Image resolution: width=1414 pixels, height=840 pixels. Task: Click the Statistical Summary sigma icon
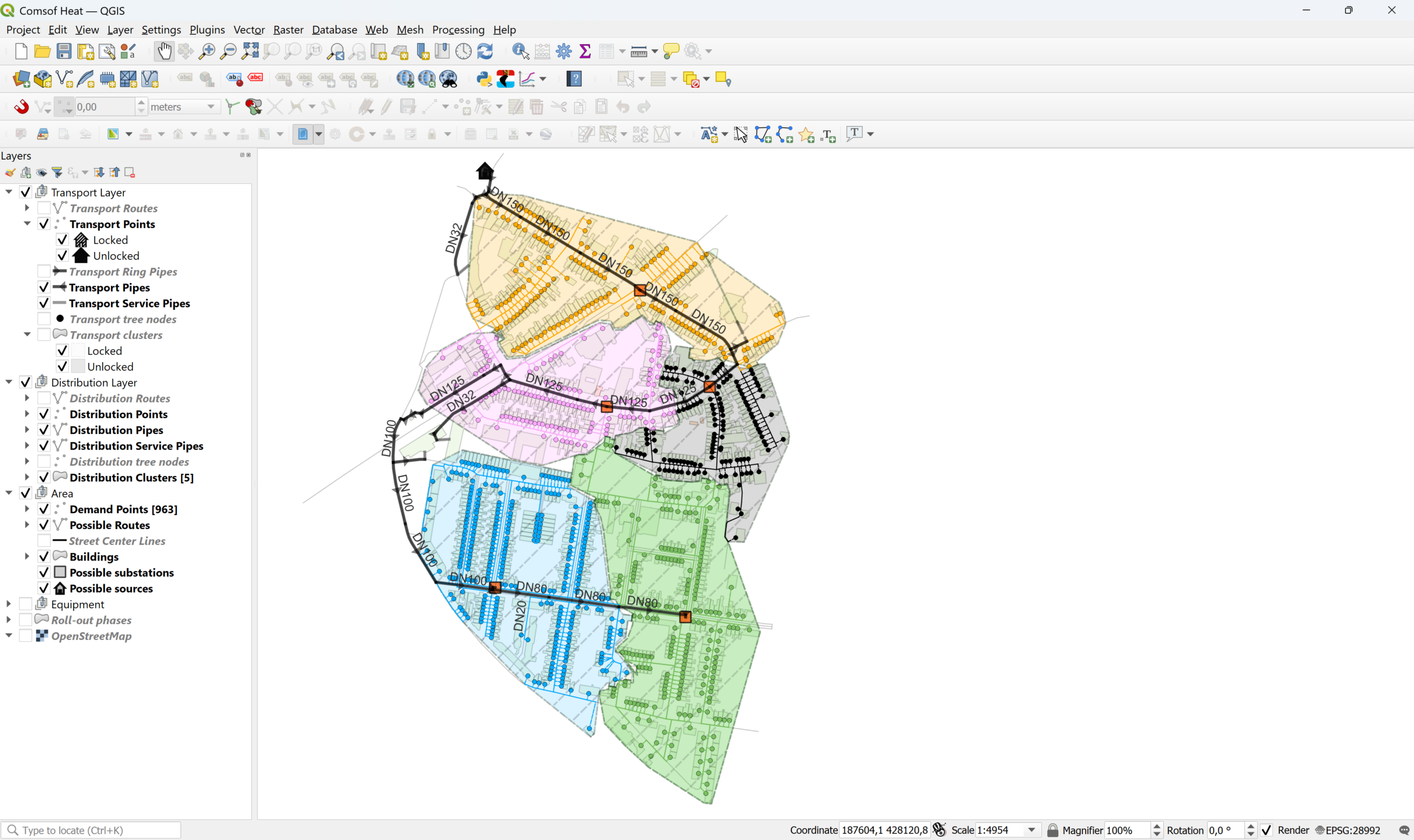pyautogui.click(x=585, y=51)
